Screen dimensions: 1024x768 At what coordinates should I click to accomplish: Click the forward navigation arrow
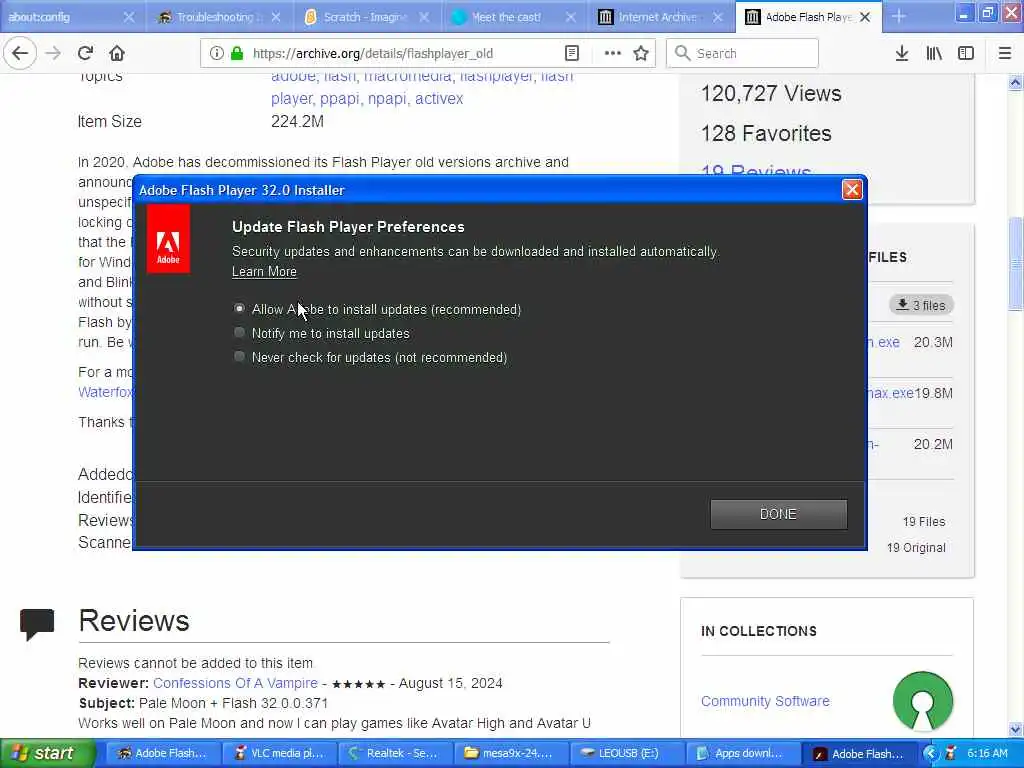pos(53,53)
